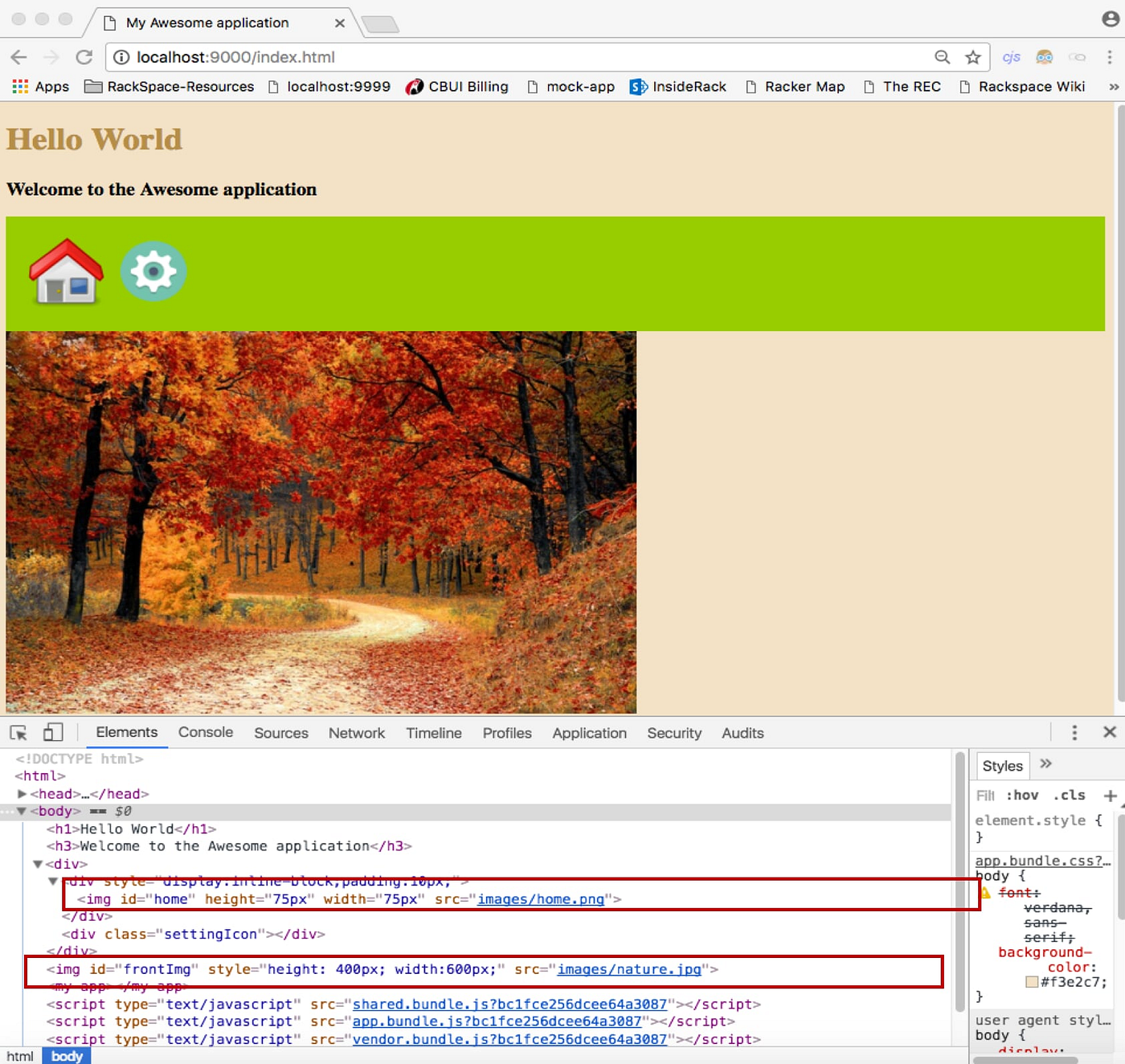This screenshot has width=1125, height=1064.
Task: Switch to the Profiles tab
Action: 507,733
